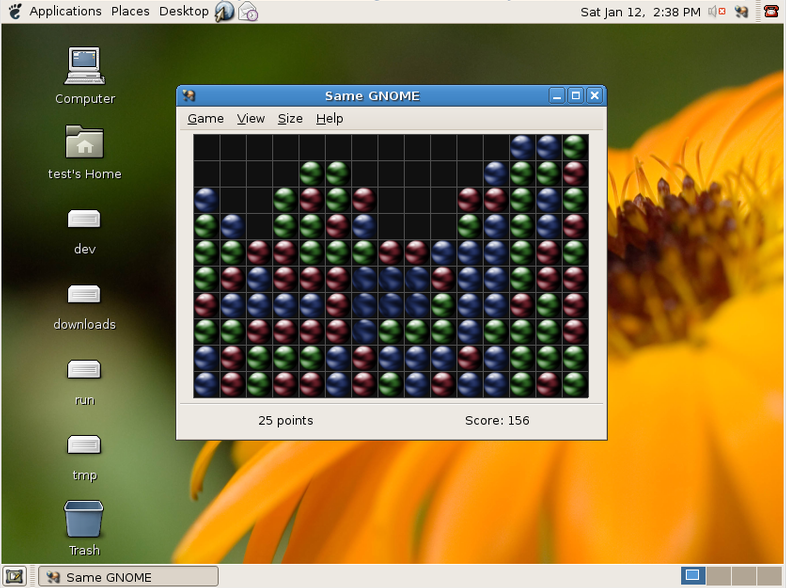The height and width of the screenshot is (588, 786).
Task: Open the Applications menu in top panel
Action: point(65,11)
